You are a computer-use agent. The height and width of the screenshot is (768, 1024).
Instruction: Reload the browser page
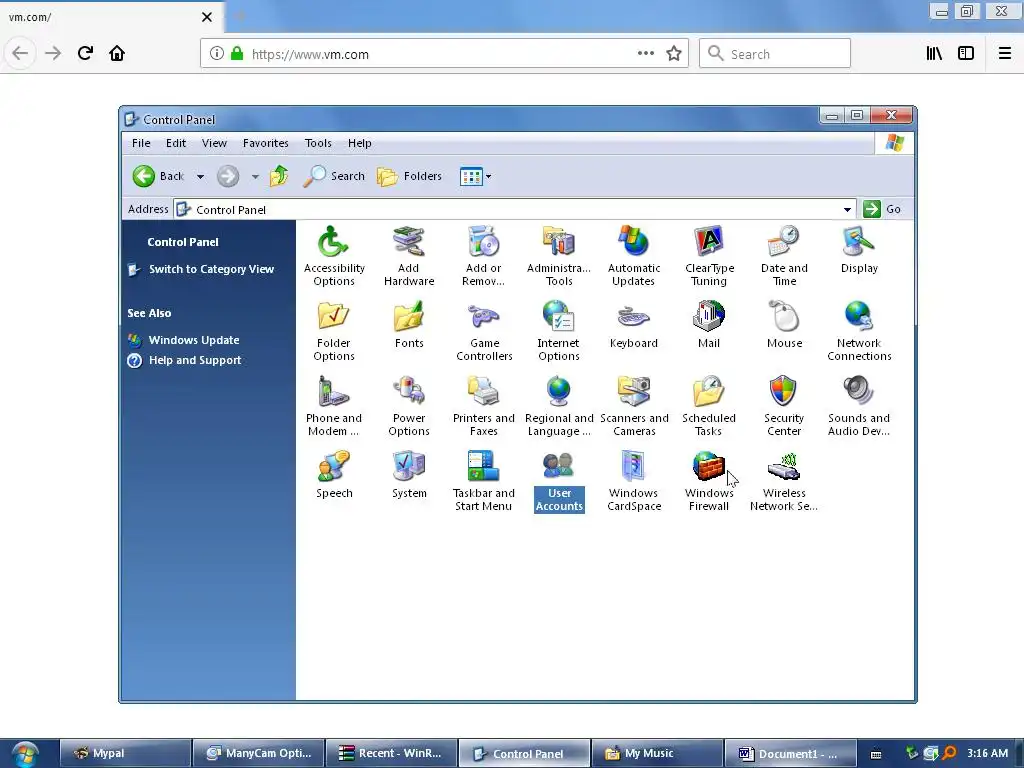85,53
